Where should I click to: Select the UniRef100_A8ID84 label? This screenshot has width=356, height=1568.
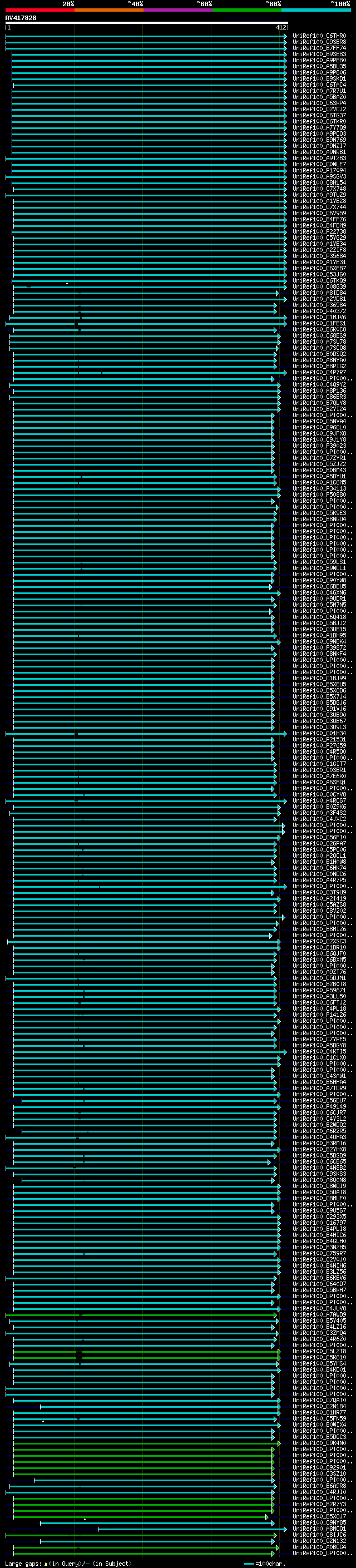coord(319,293)
